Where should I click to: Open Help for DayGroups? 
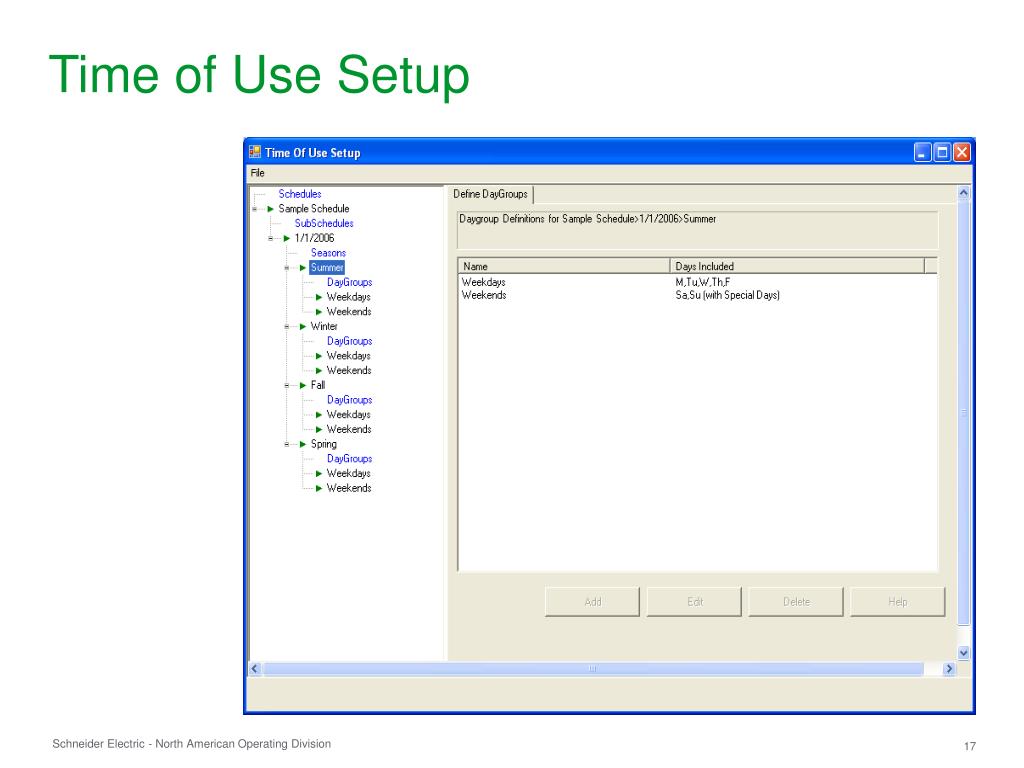pos(898,601)
